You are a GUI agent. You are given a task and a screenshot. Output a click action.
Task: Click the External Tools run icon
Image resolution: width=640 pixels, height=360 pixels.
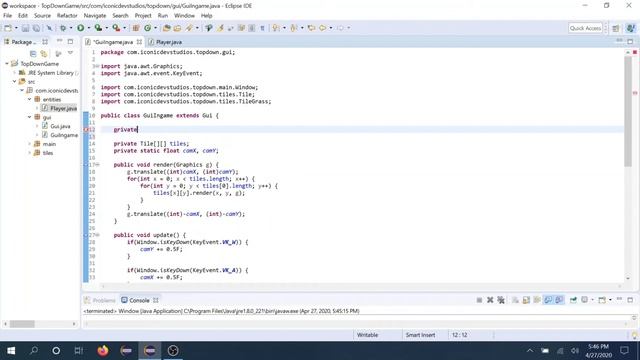(x=116, y=28)
